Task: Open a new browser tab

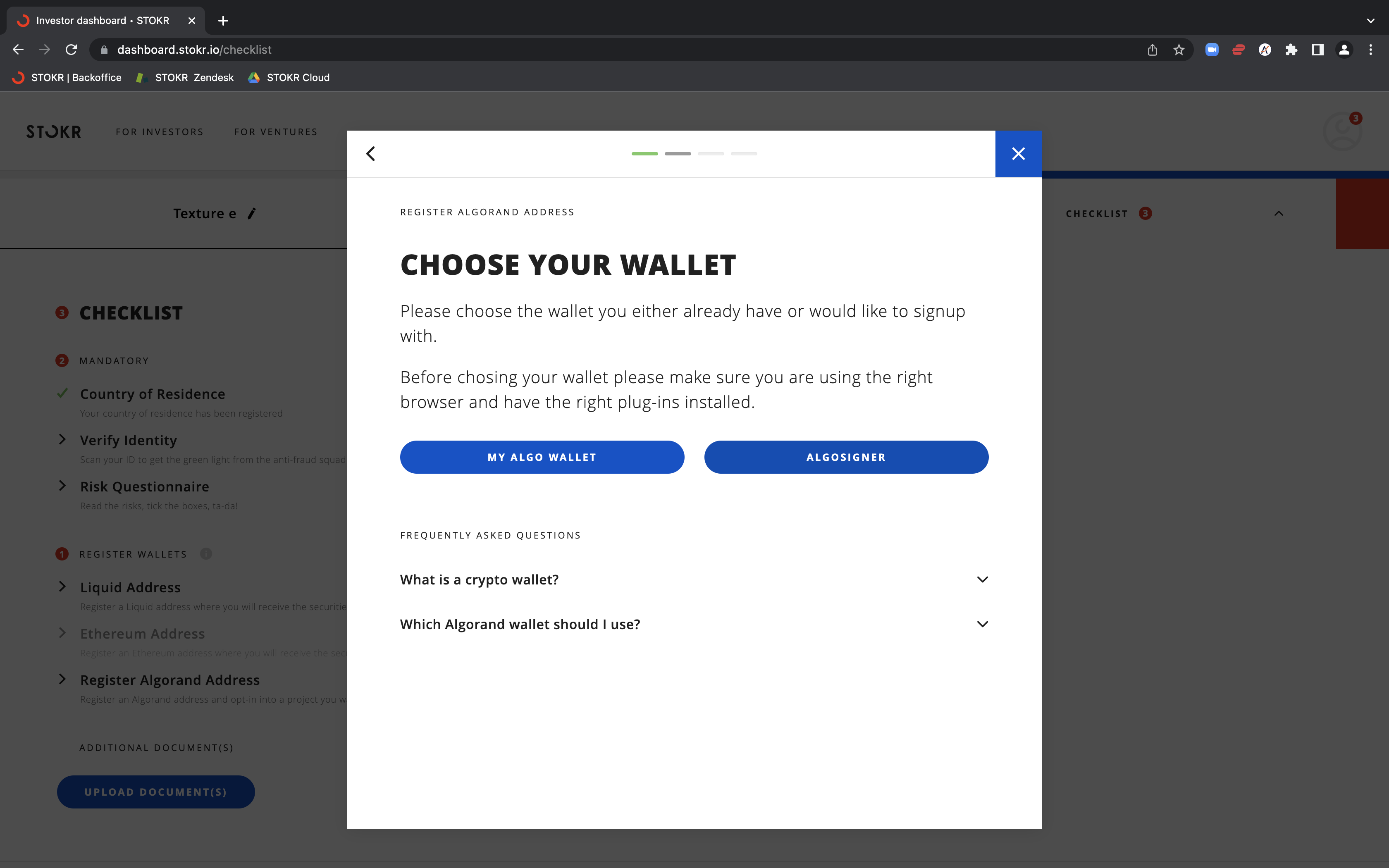Action: (x=223, y=21)
